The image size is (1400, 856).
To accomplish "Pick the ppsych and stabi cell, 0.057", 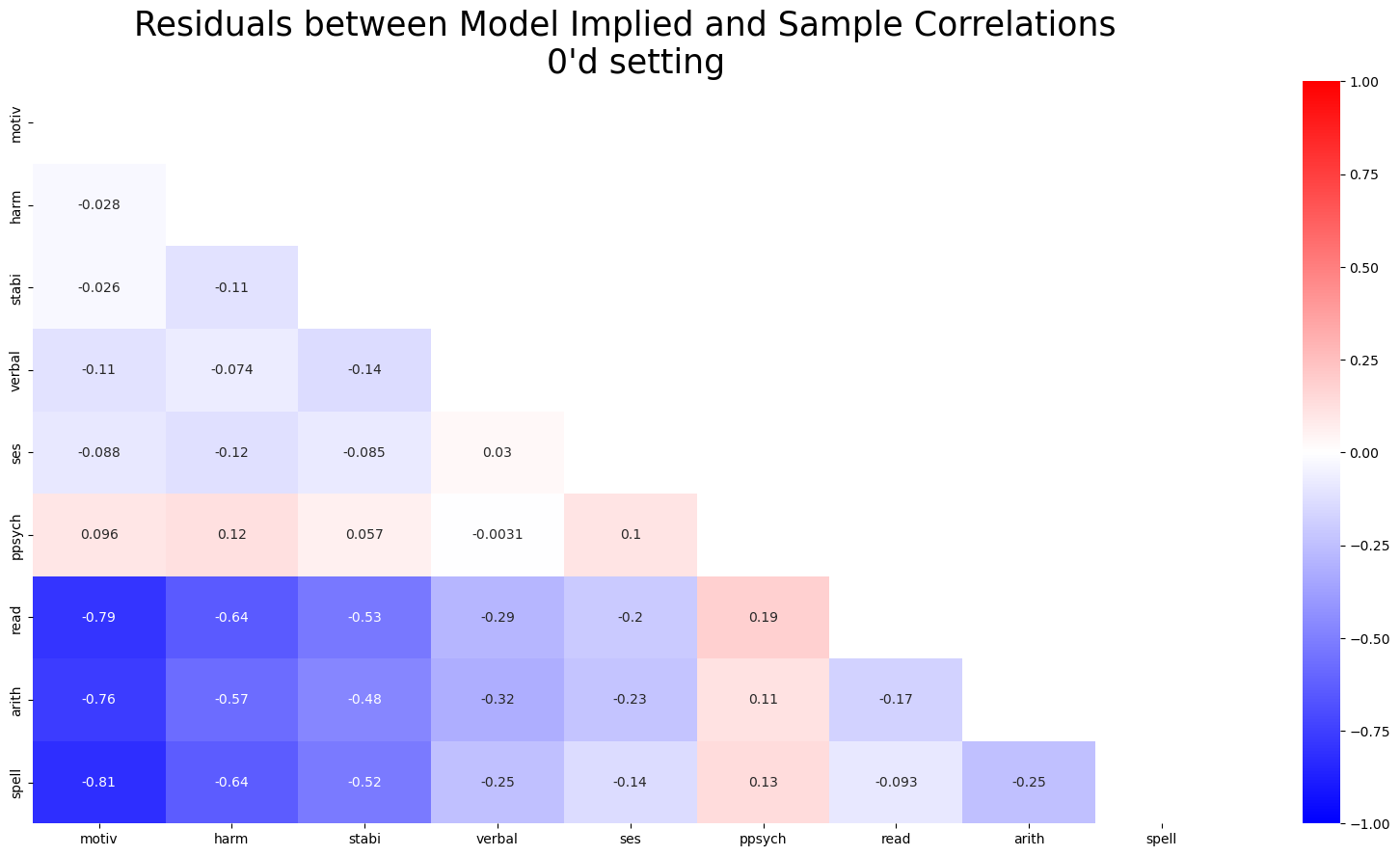I will pos(364,534).
